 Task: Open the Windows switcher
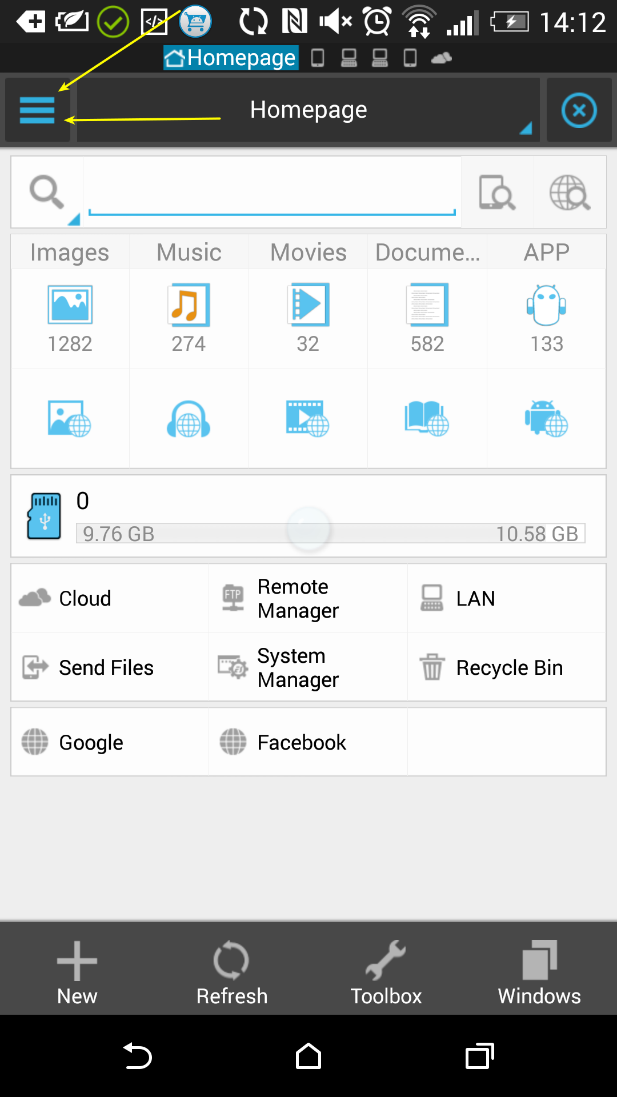pyautogui.click(x=539, y=972)
